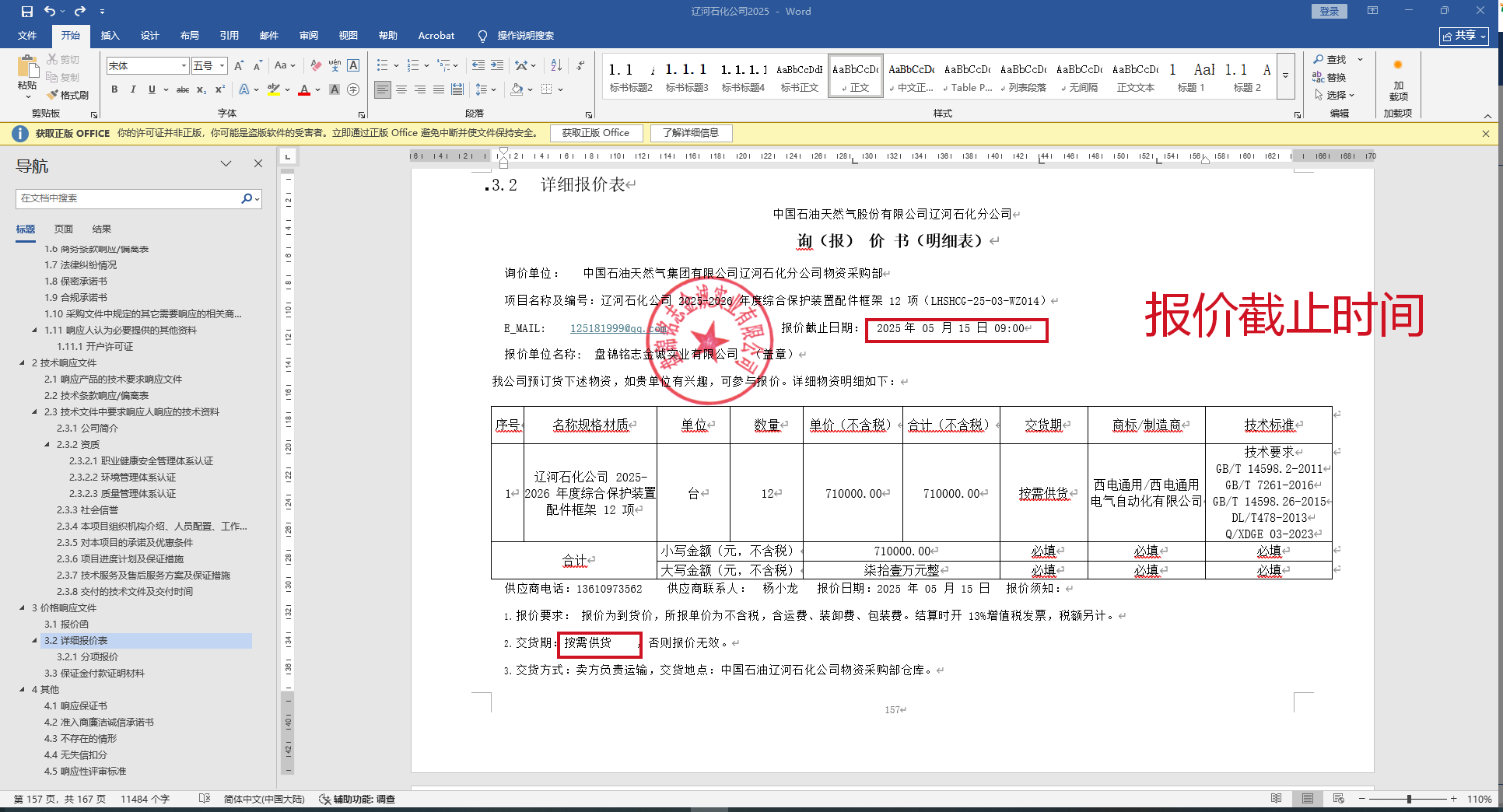Open the font size dropdown

pyautogui.click(x=222, y=66)
